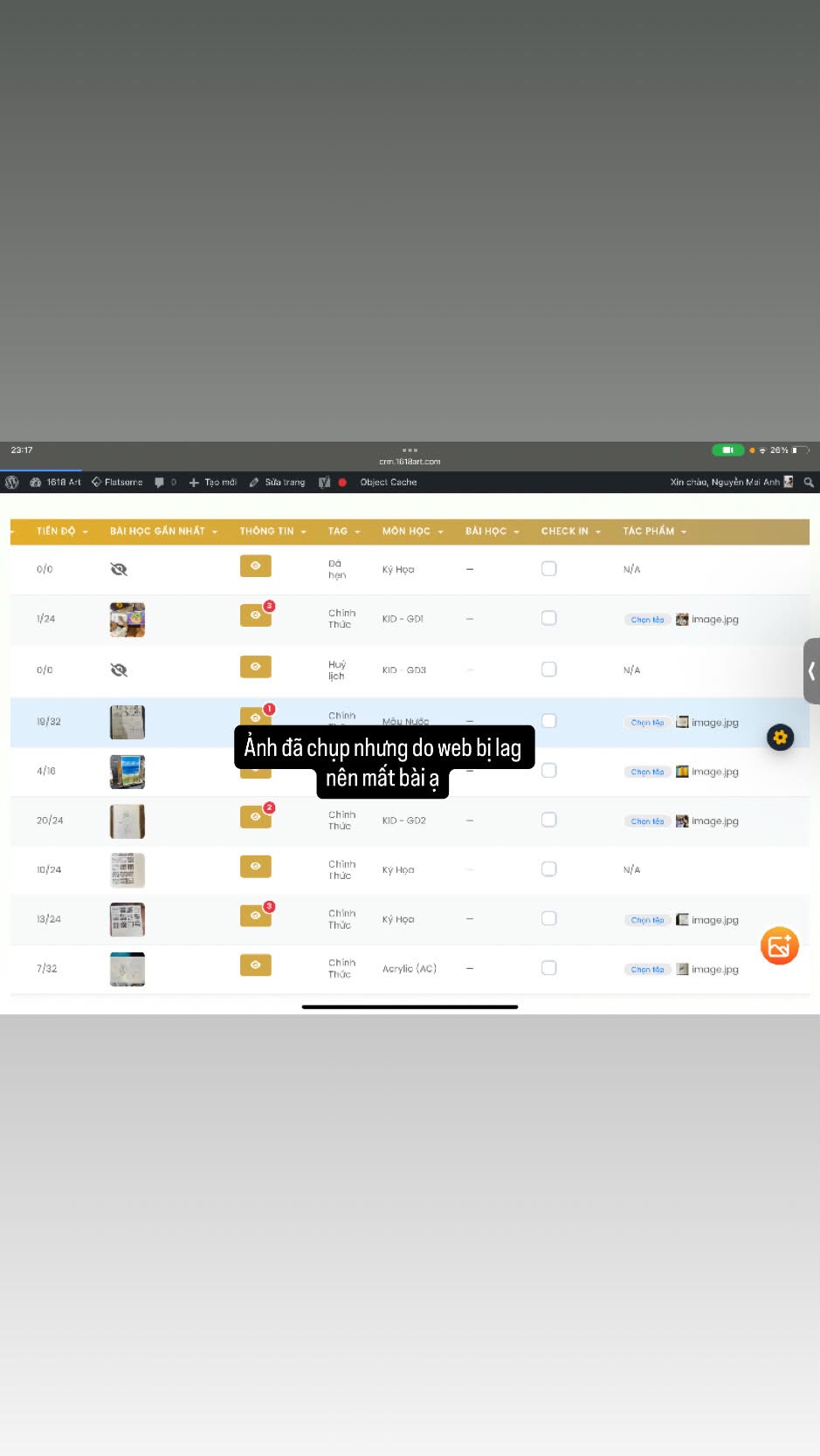The image size is (820, 1456).
Task: Open lesson thumbnail in 4/16 row
Action: tap(127, 773)
